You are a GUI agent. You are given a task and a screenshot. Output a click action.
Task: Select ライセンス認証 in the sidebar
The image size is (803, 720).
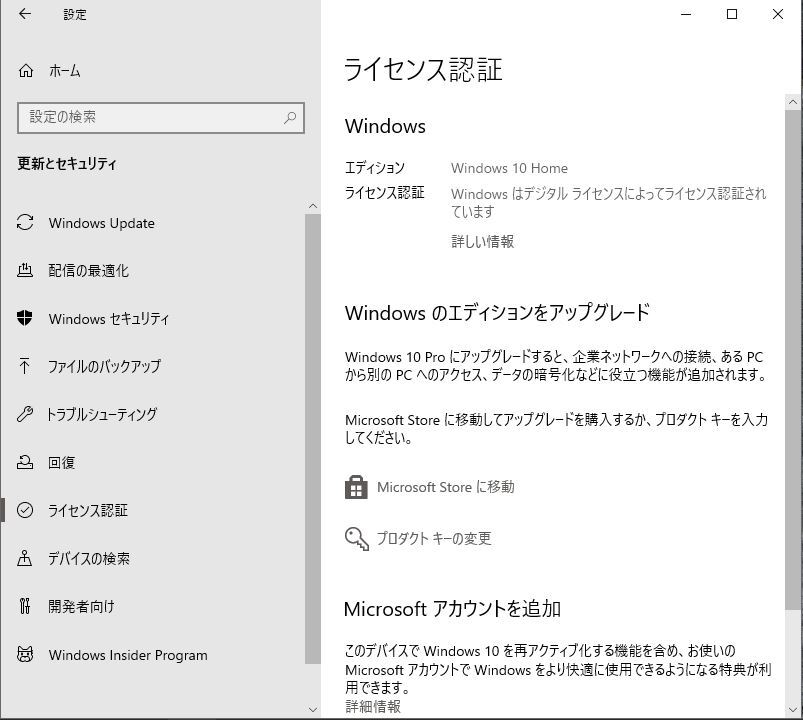pyautogui.click(x=88, y=510)
